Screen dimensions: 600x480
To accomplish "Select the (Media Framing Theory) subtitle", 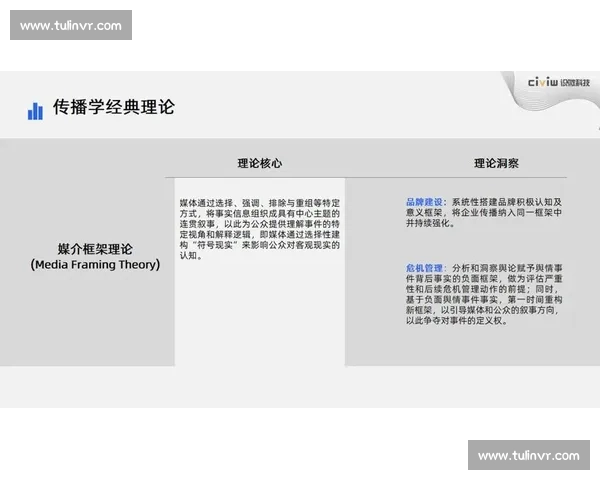I will click(x=95, y=264).
